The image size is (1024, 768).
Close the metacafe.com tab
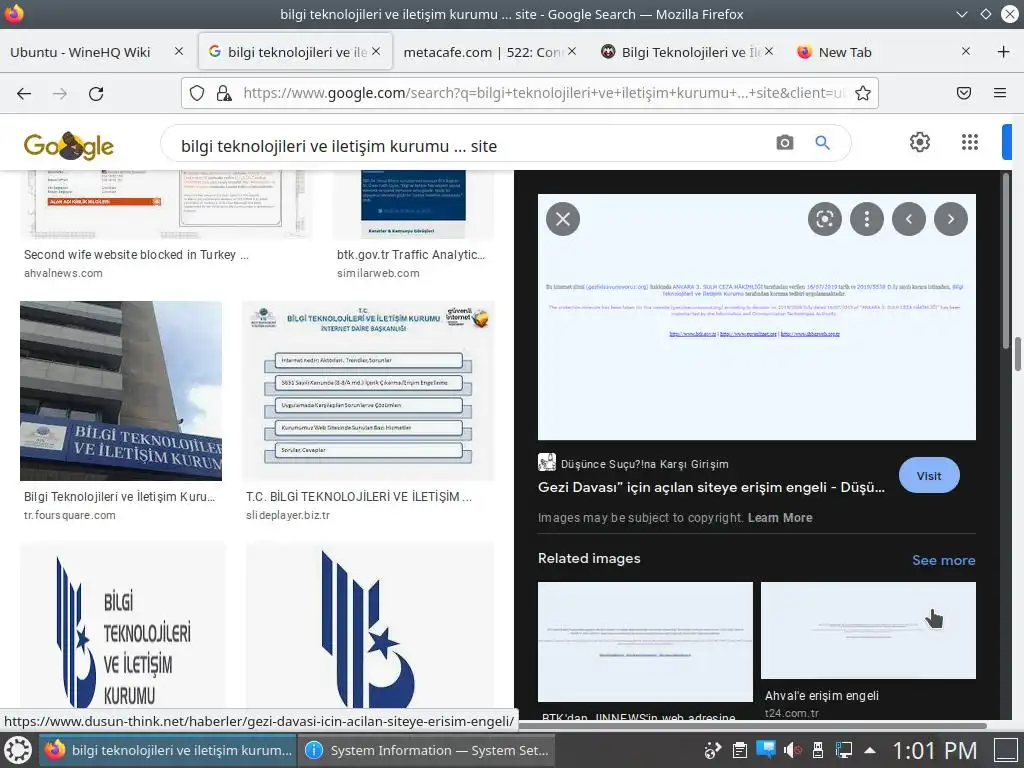click(x=572, y=51)
